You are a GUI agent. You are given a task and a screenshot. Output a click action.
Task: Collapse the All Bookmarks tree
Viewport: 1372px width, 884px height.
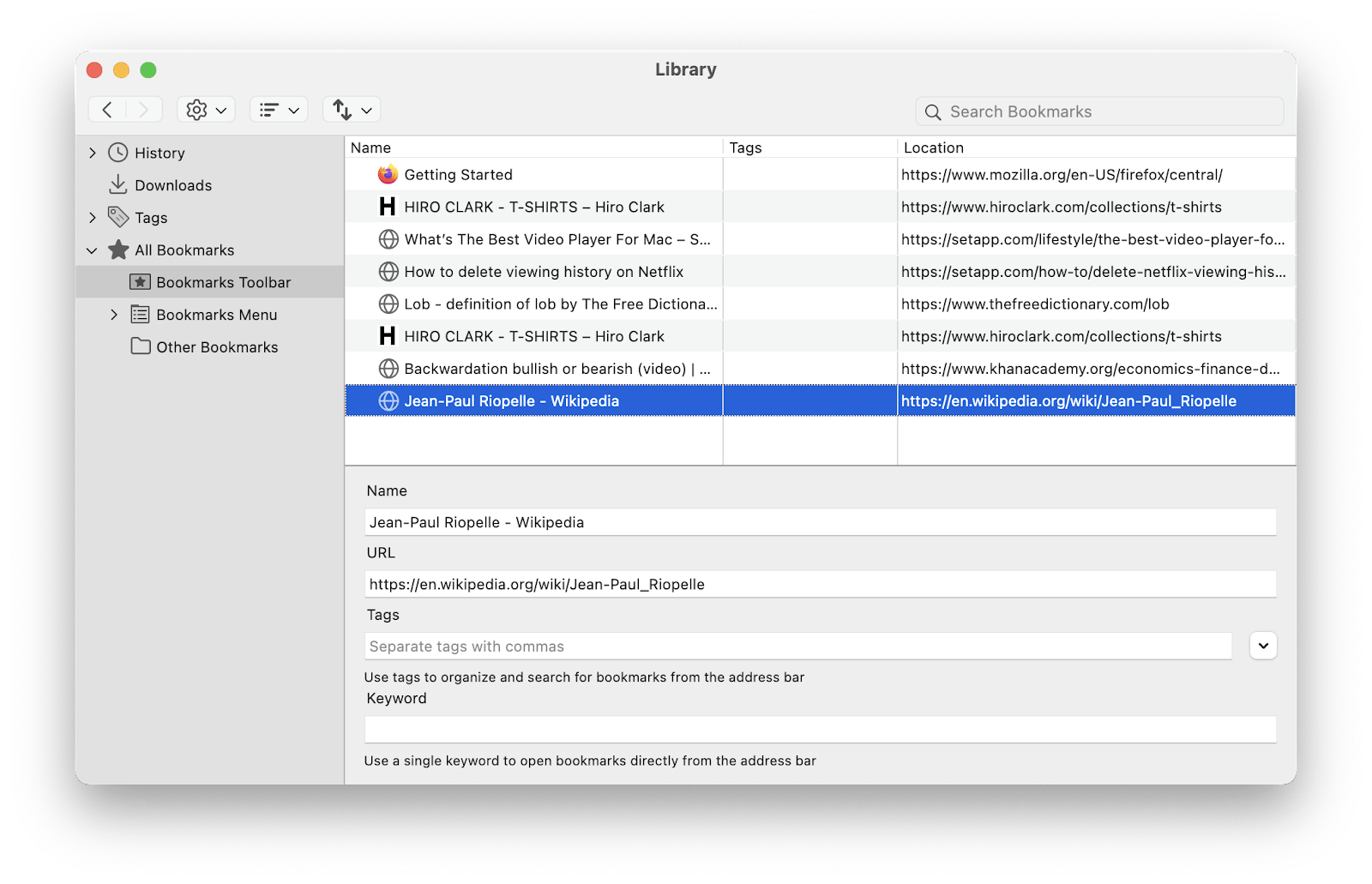92,250
